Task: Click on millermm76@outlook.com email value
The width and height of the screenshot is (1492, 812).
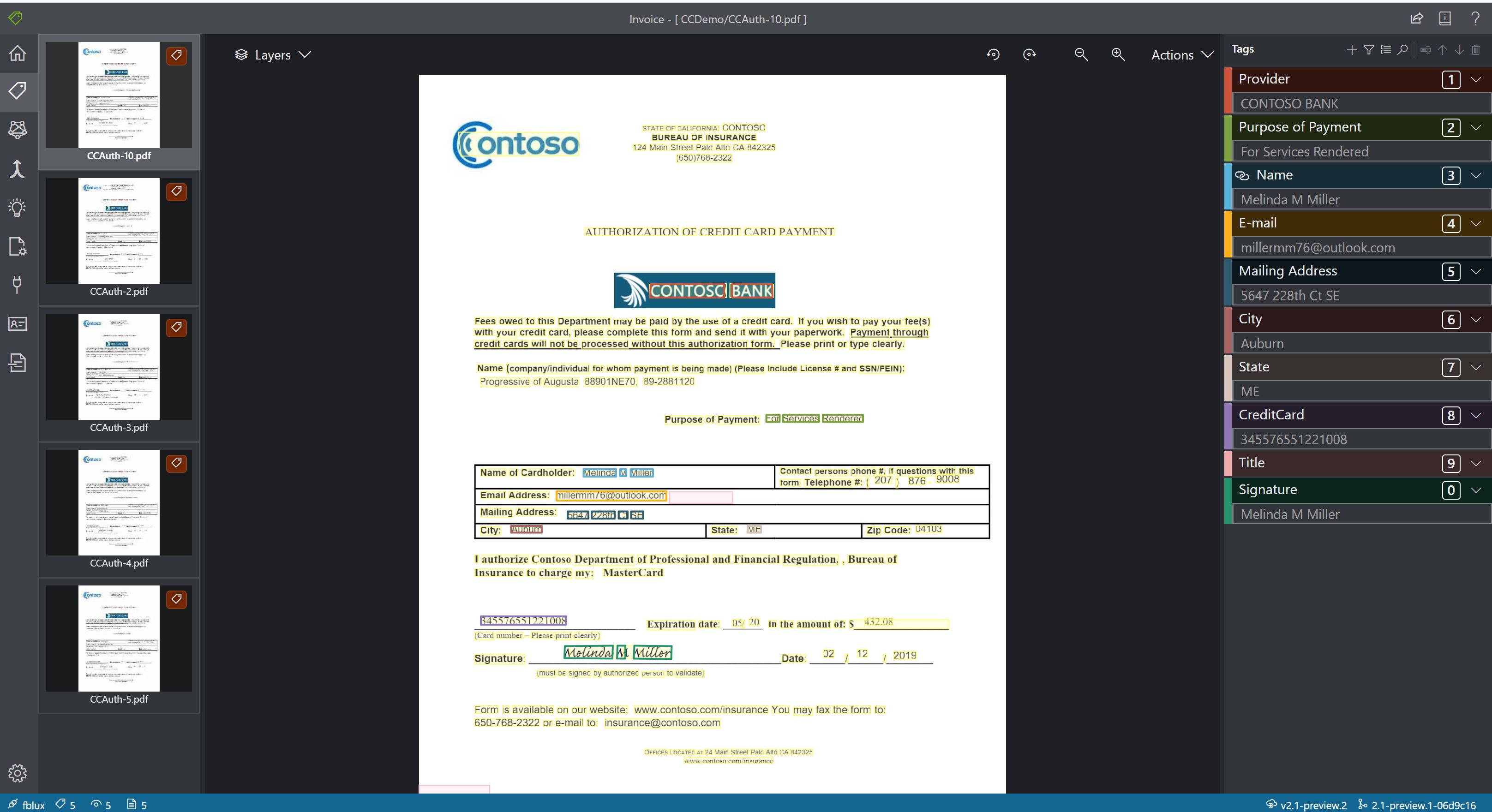Action: pos(1317,247)
